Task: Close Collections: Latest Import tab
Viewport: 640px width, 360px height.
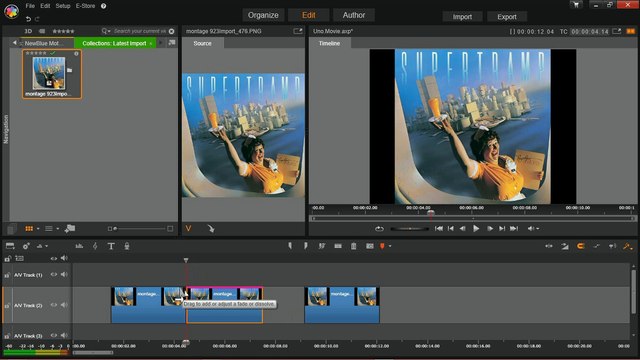Action: [151, 44]
